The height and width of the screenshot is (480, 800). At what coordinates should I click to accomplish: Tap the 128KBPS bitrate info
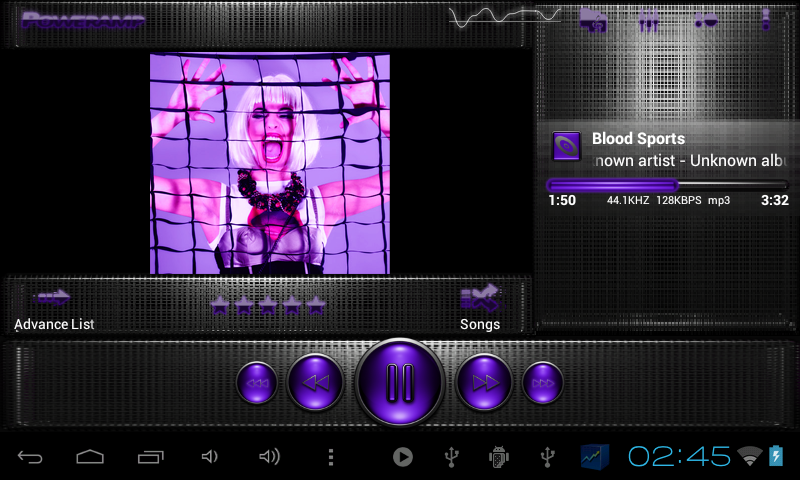679,200
